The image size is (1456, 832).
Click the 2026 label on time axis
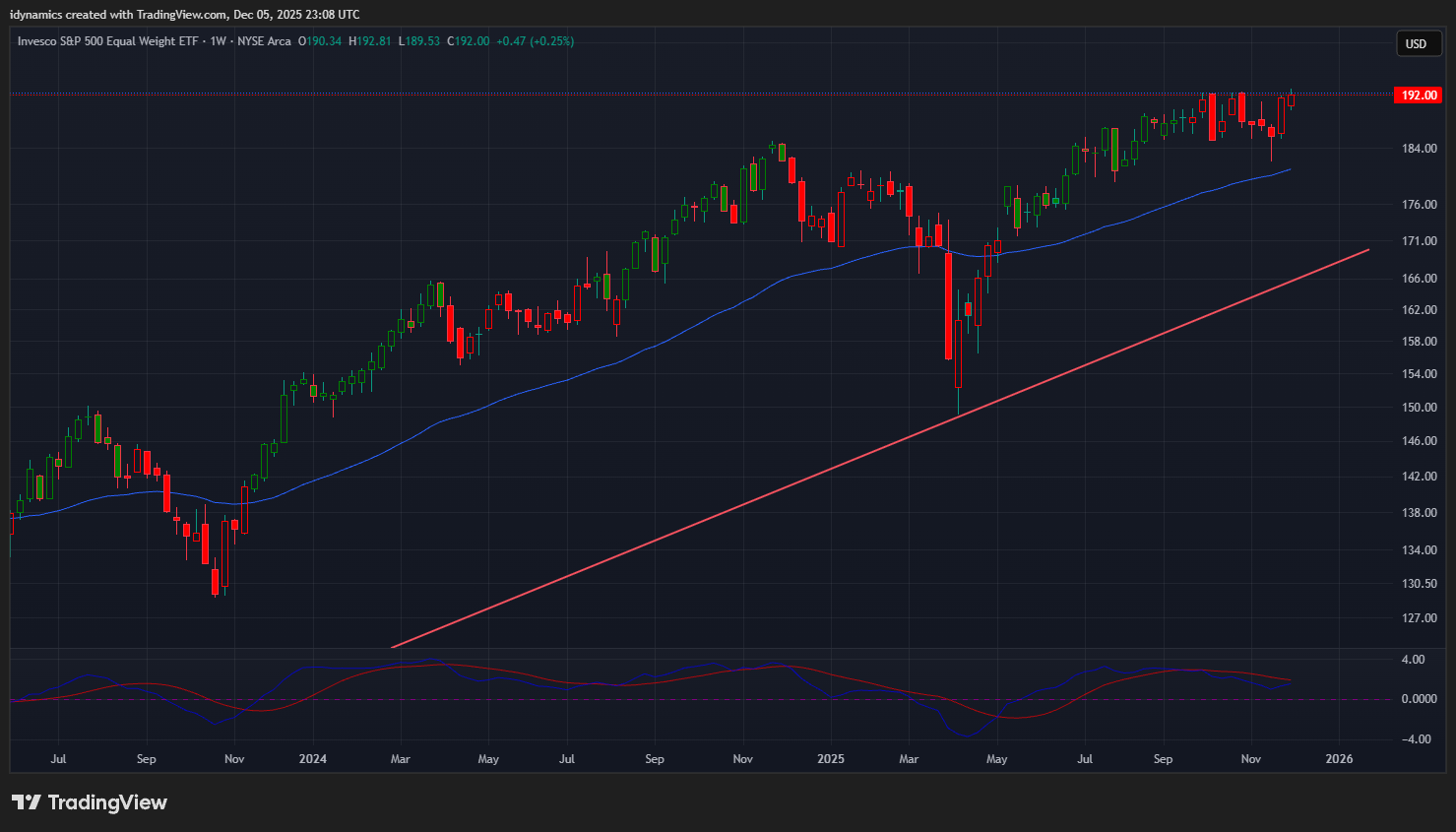1339,759
